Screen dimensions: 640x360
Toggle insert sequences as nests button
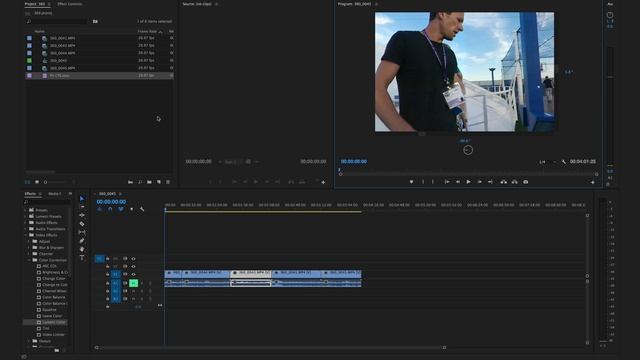point(100,209)
